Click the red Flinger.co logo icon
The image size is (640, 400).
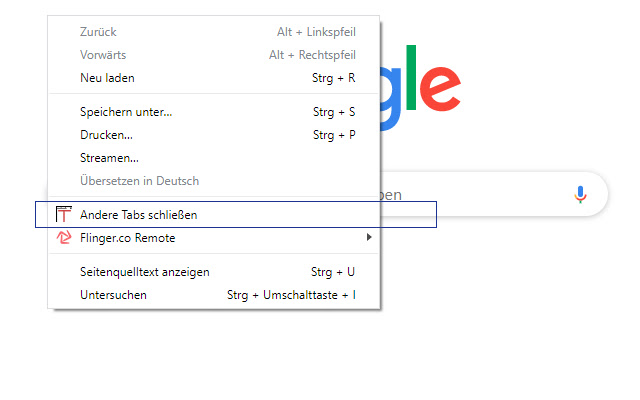pyautogui.click(x=63, y=238)
